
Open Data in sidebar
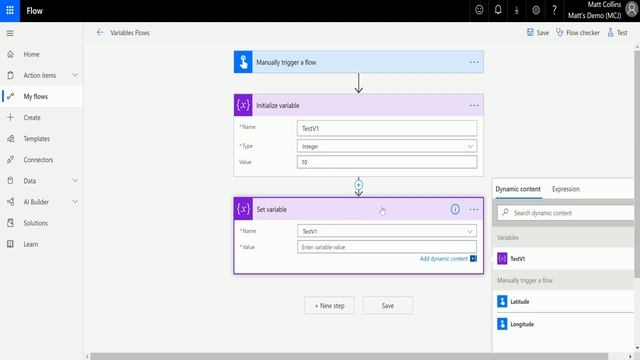(29, 181)
